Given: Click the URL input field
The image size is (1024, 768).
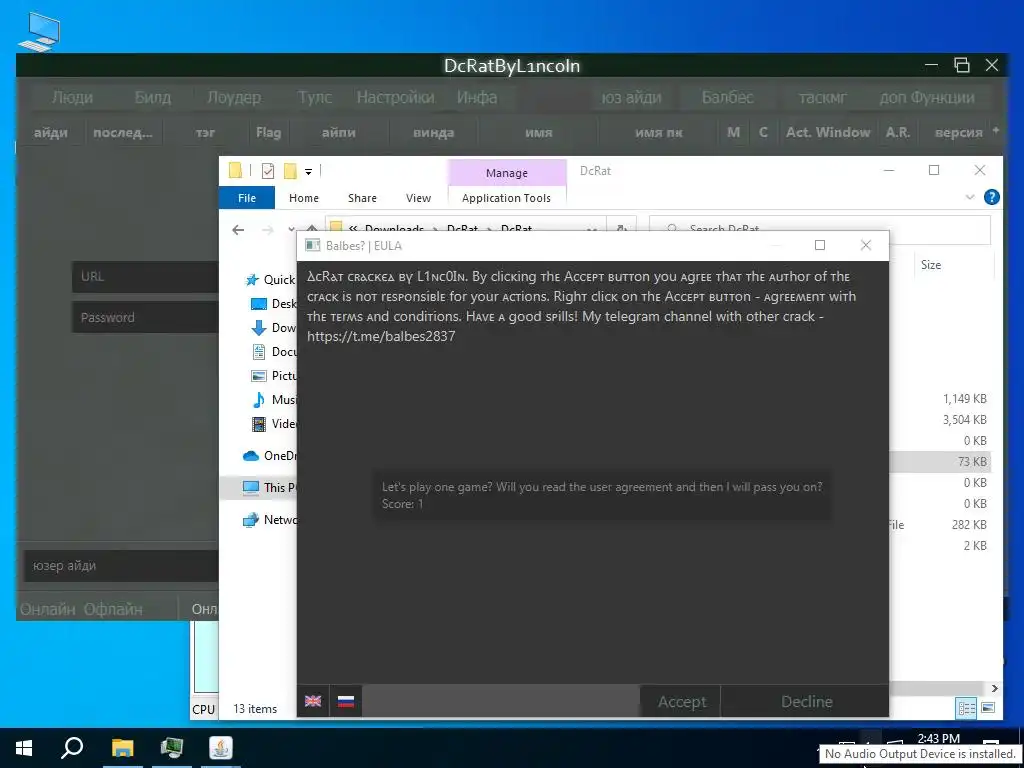Looking at the screenshot, I should pyautogui.click(x=145, y=276).
